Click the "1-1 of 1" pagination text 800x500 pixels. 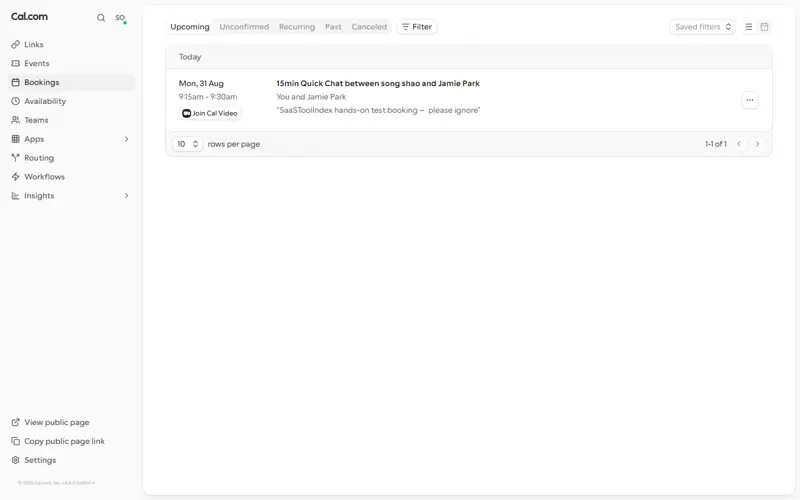point(715,144)
